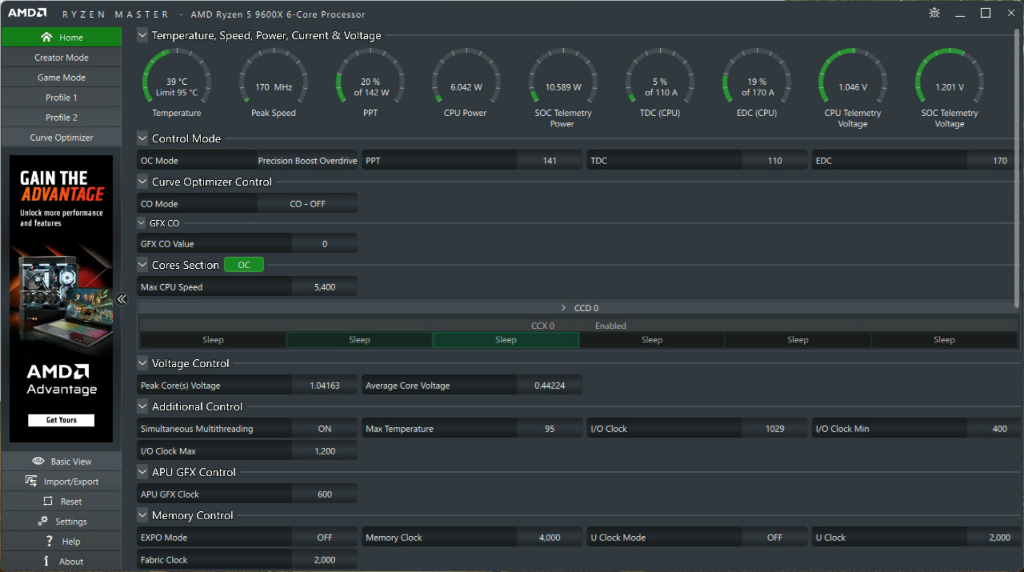Click the GFX CO Value field 0
The height and width of the screenshot is (572, 1024).
tap(325, 244)
